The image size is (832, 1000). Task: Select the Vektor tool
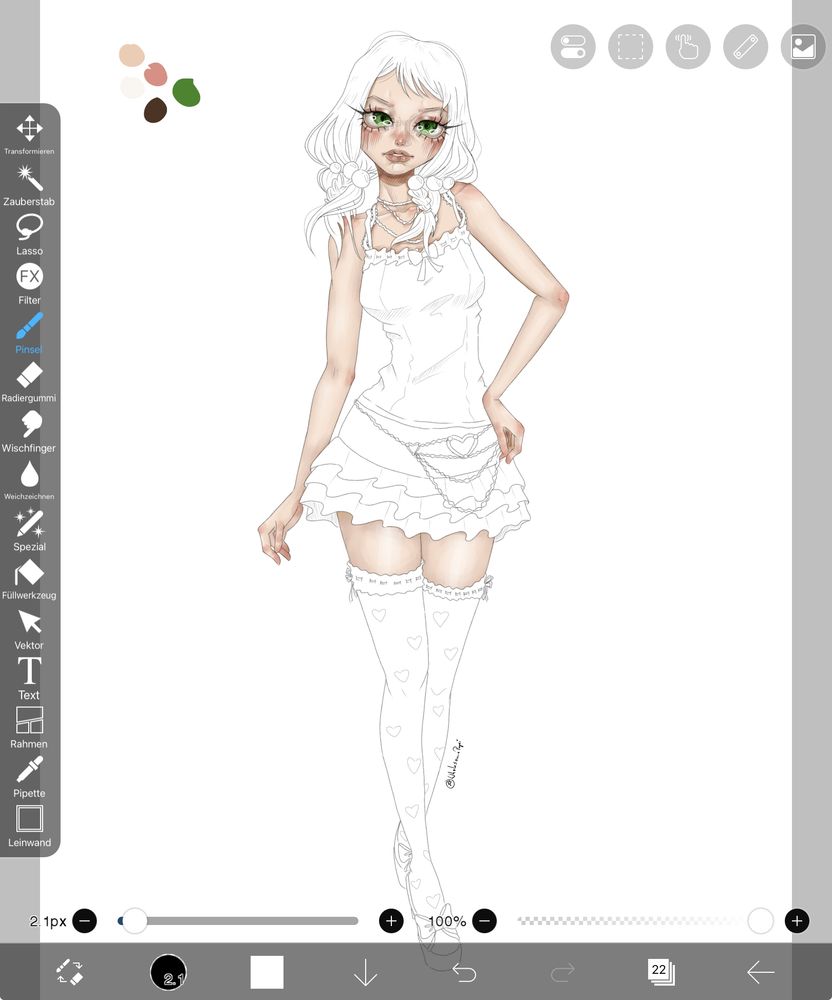coord(29,629)
